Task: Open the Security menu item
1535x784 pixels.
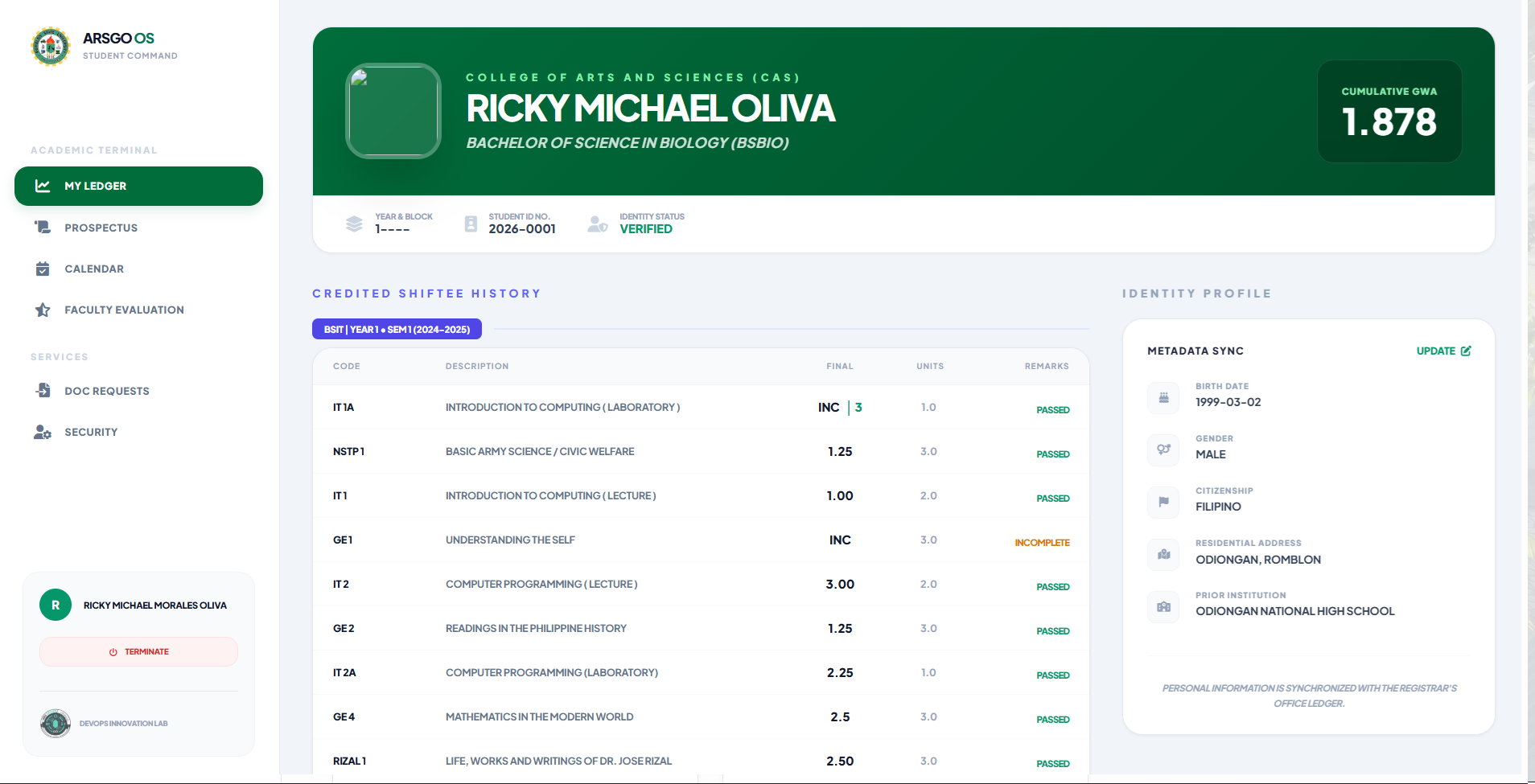Action: pyautogui.click(x=91, y=432)
